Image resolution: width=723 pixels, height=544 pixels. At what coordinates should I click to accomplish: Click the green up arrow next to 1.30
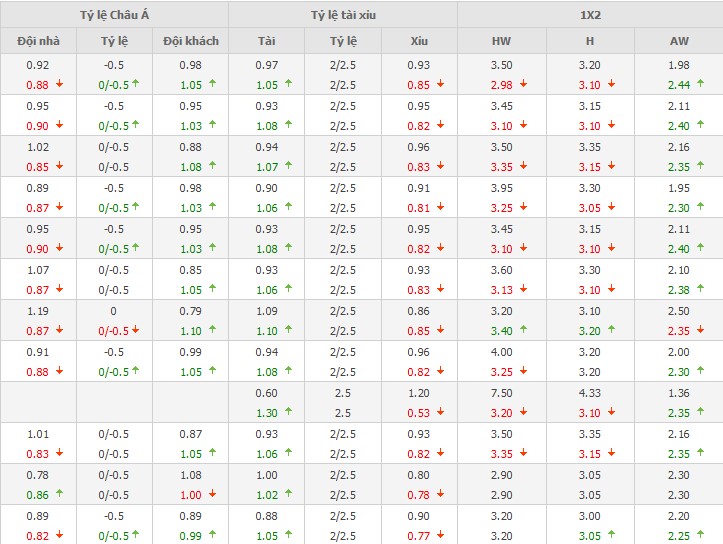288,413
